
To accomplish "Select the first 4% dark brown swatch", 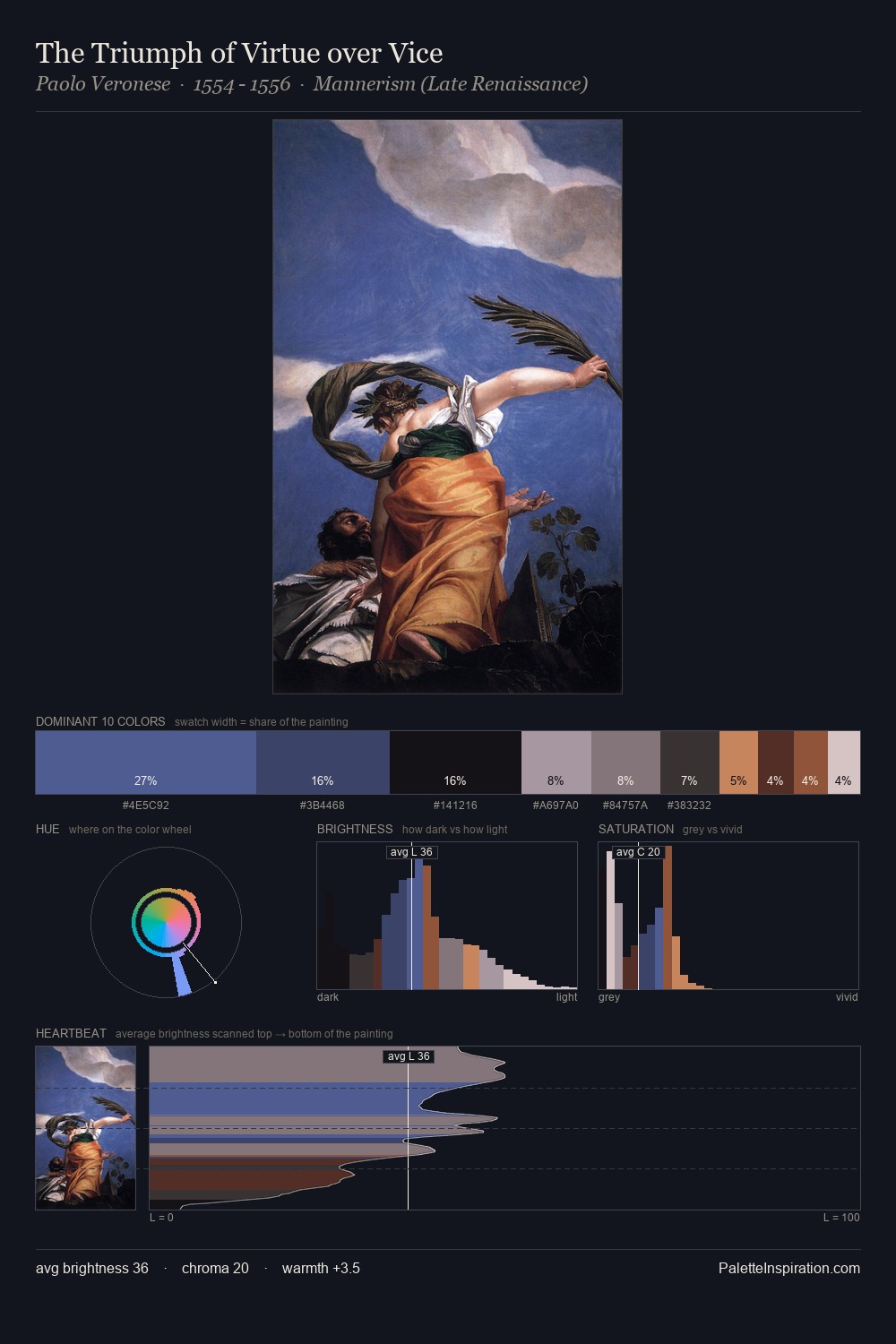I will 776,762.
